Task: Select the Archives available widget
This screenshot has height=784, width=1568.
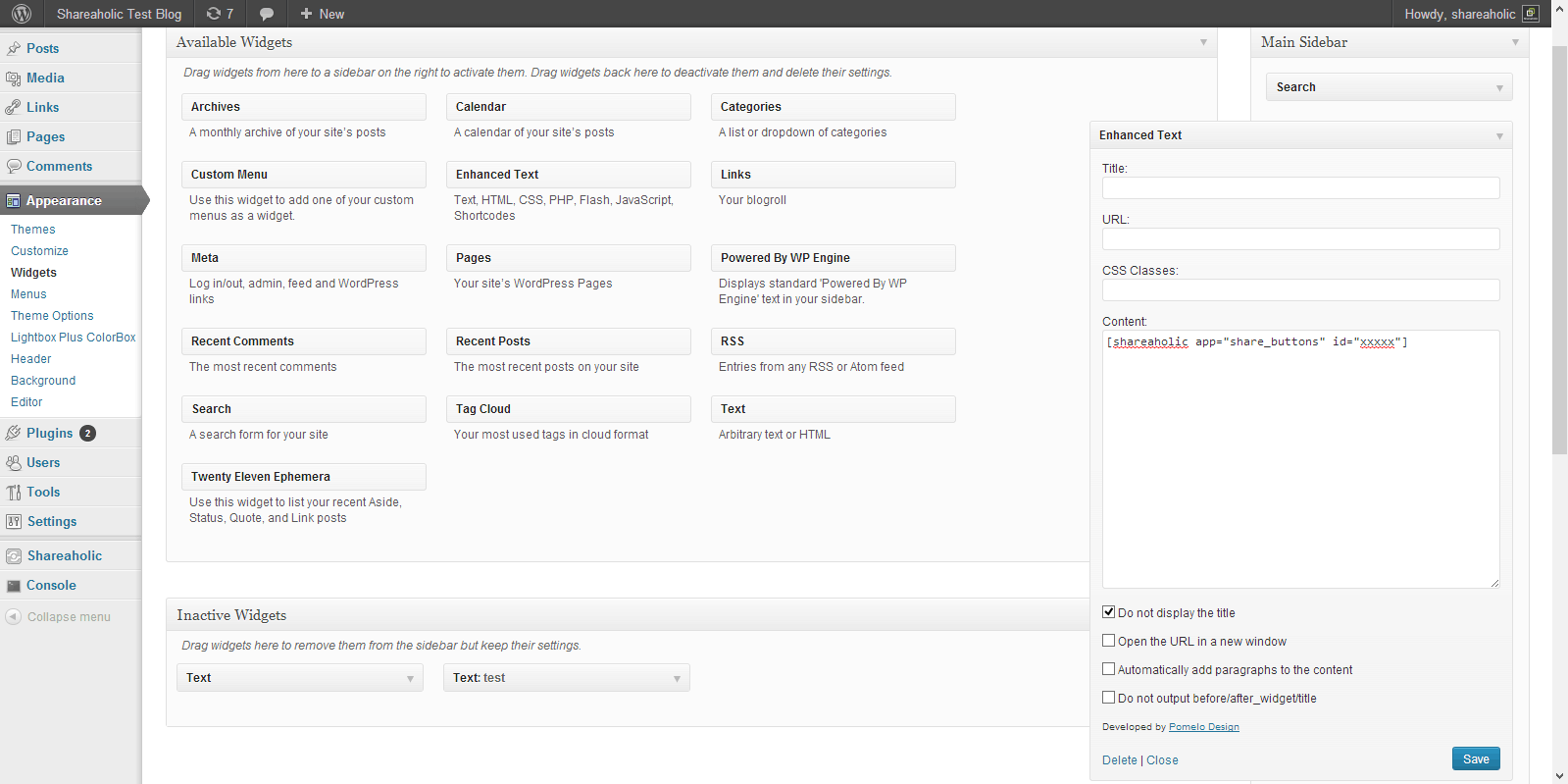Action: [304, 107]
